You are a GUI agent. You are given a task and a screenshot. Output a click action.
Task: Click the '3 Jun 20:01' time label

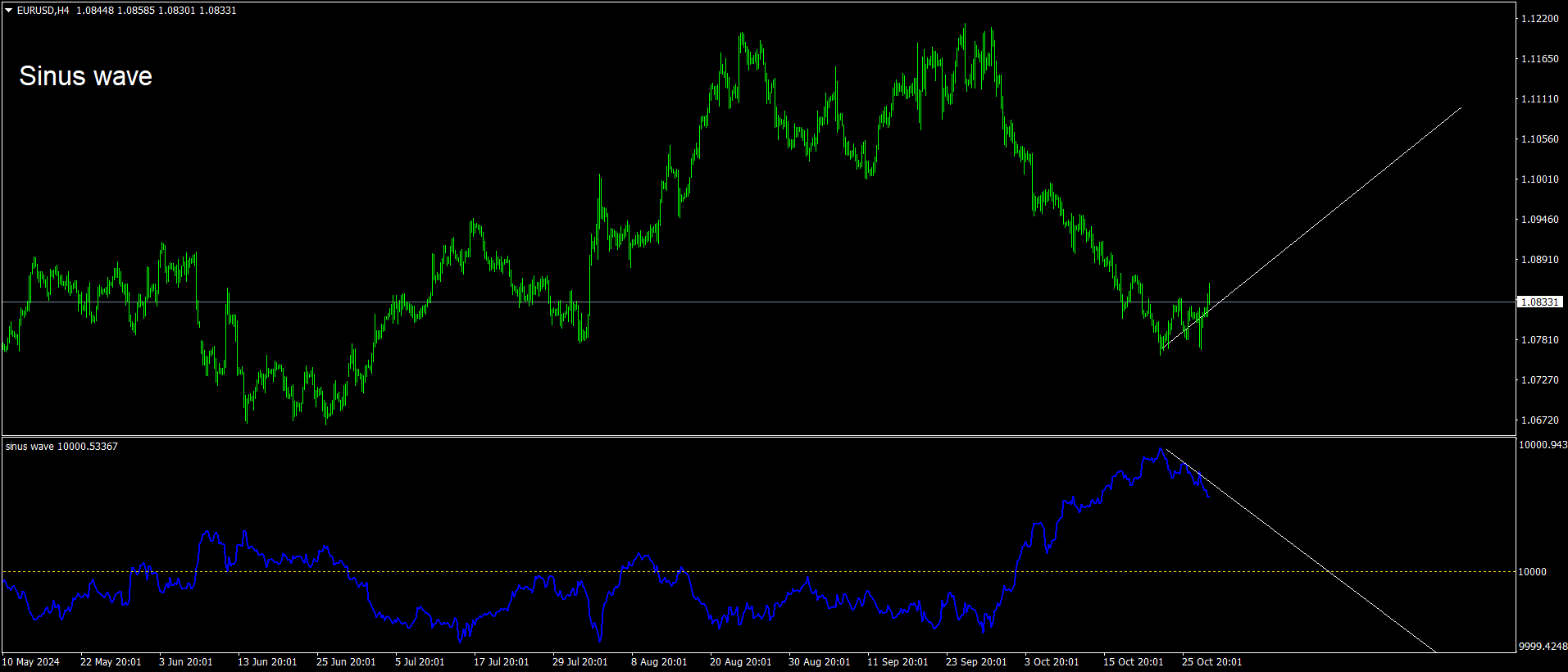point(186,662)
